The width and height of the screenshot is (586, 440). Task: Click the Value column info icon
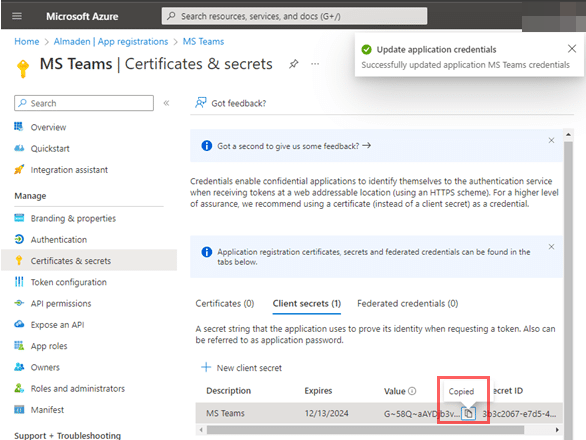click(x=412, y=391)
